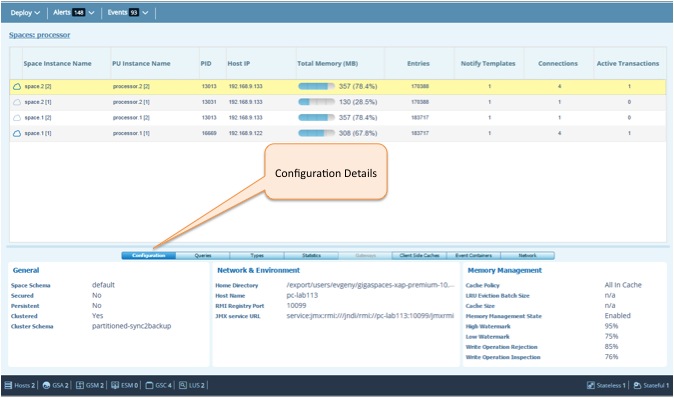The width and height of the screenshot is (674, 398).
Task: Click the space icon of space.2 [1] row
Action: point(17,102)
